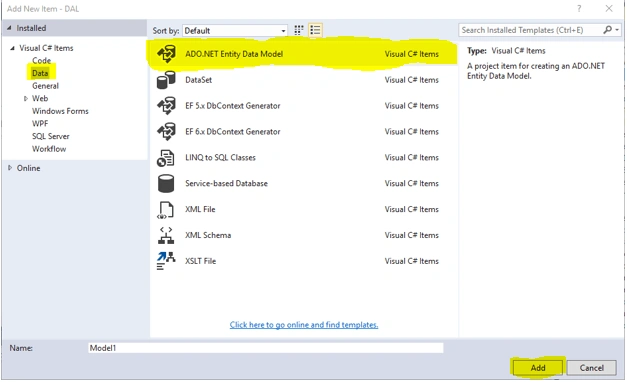Select the Web category label
The width and height of the screenshot is (627, 382).
pos(40,98)
